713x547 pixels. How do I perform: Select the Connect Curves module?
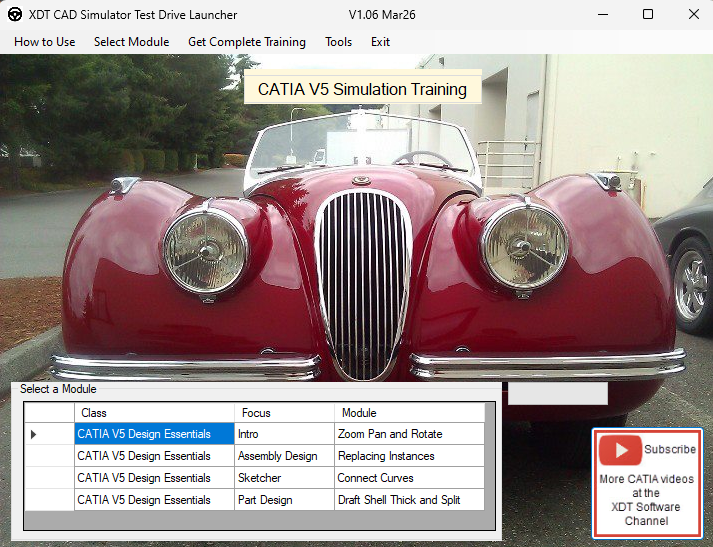pyautogui.click(x=409, y=478)
